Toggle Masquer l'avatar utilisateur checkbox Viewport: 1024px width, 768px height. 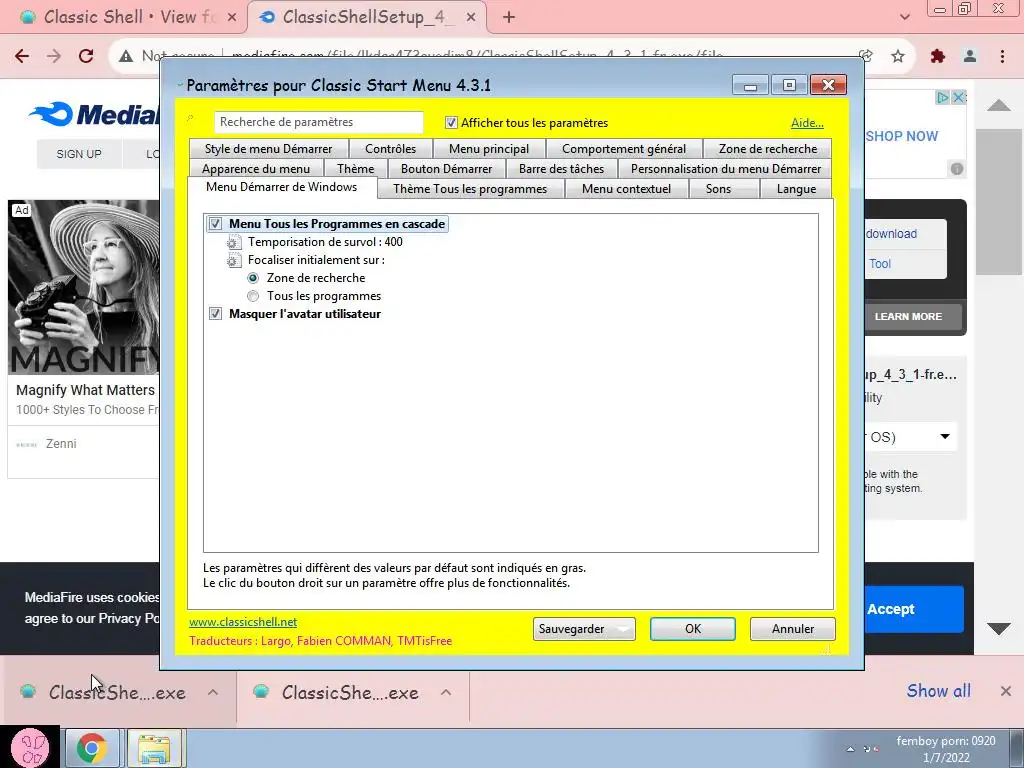(x=216, y=314)
